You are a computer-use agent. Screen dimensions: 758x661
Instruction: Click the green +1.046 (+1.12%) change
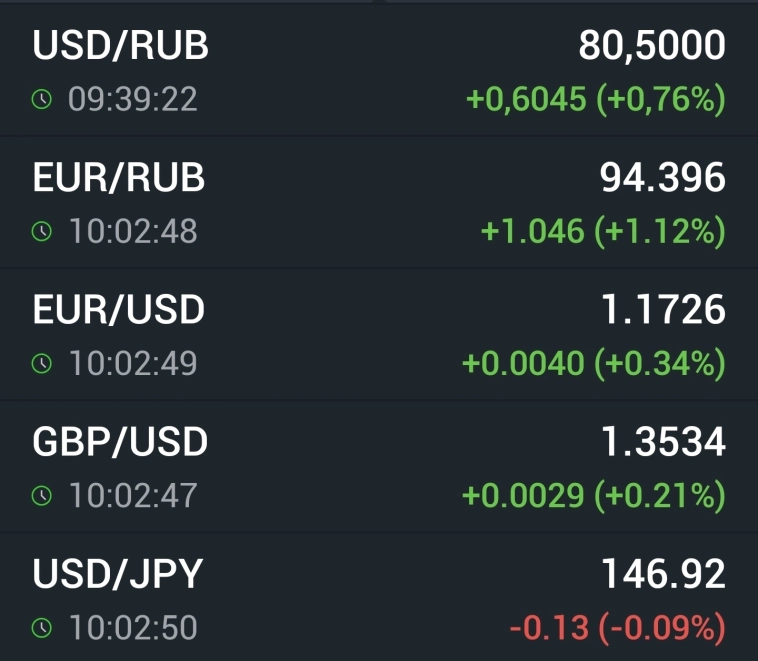[x=603, y=231]
